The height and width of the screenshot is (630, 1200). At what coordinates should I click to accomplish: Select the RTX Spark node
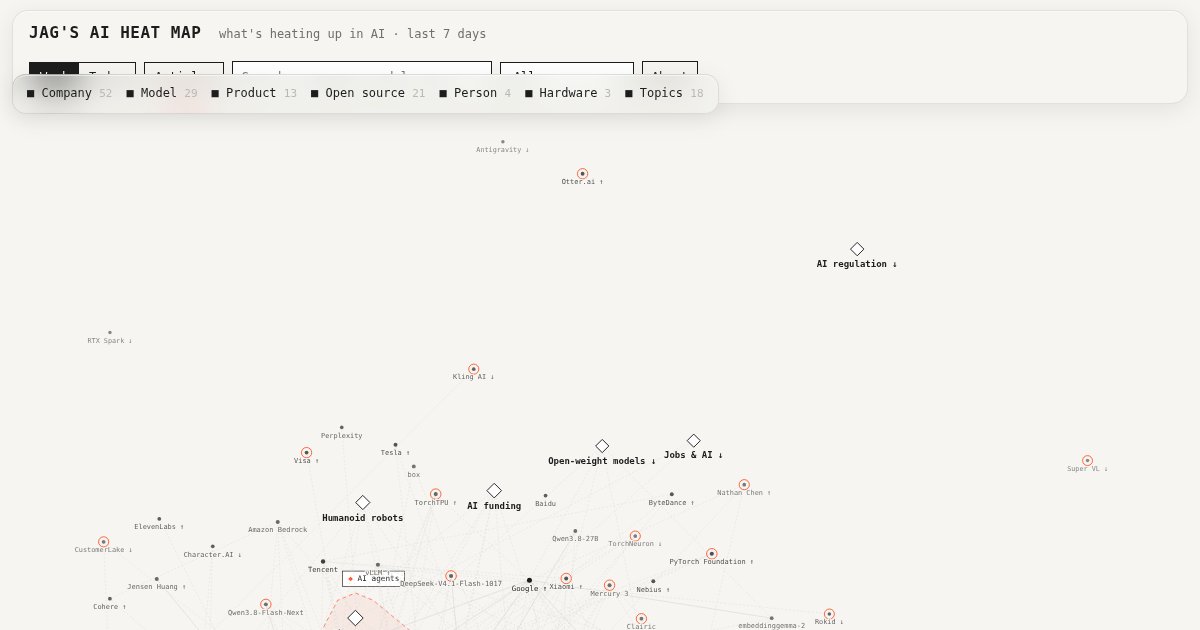coord(110,333)
